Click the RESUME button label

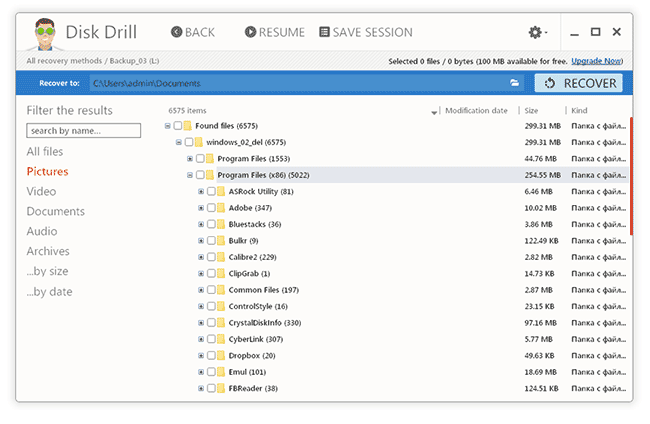282,32
